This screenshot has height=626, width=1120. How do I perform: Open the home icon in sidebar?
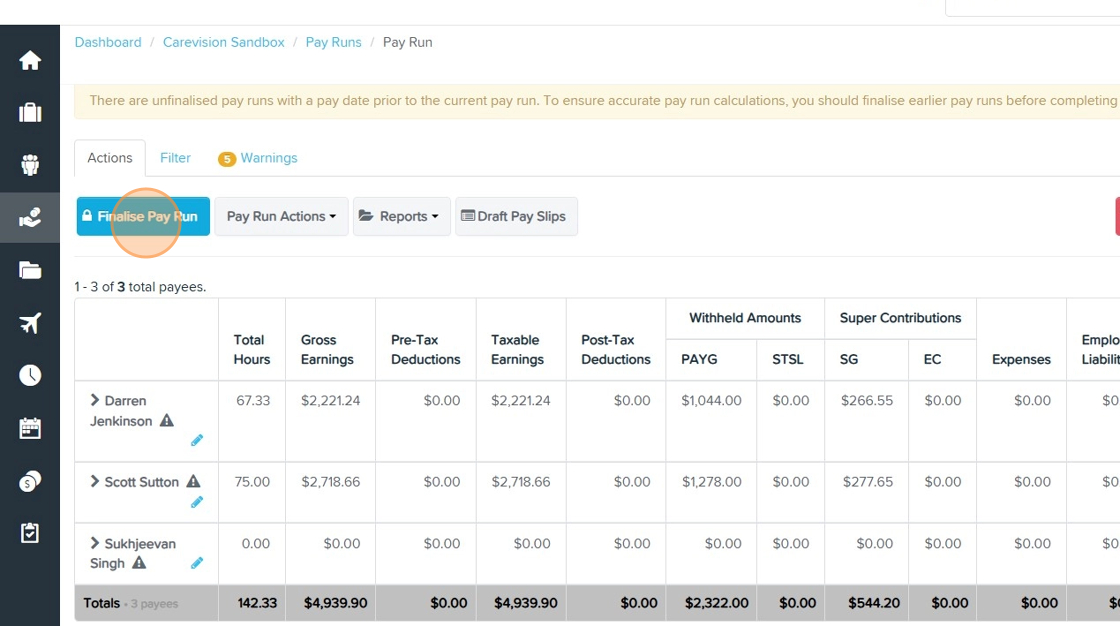coord(30,61)
